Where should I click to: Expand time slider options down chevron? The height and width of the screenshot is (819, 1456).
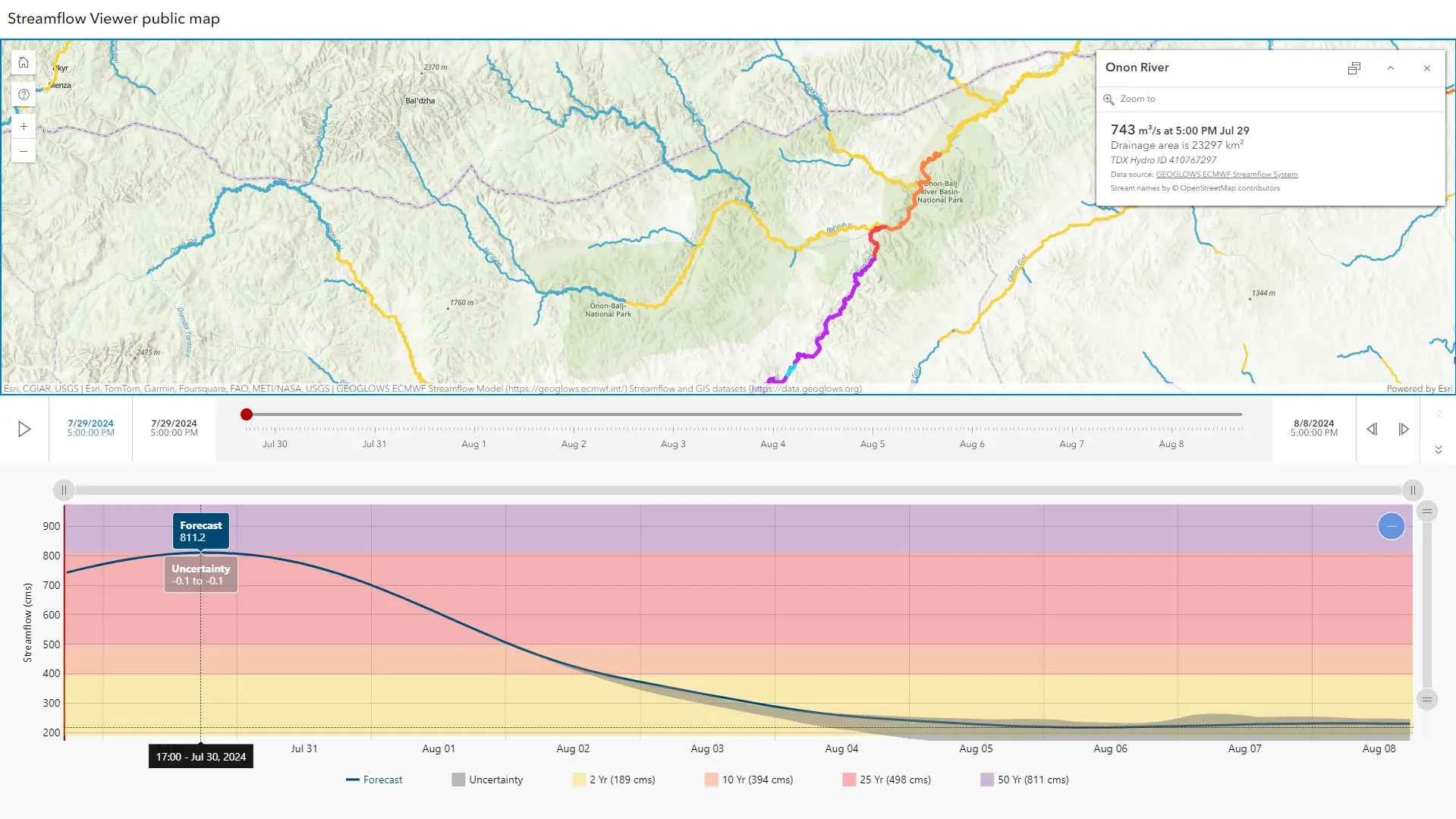point(1438,450)
